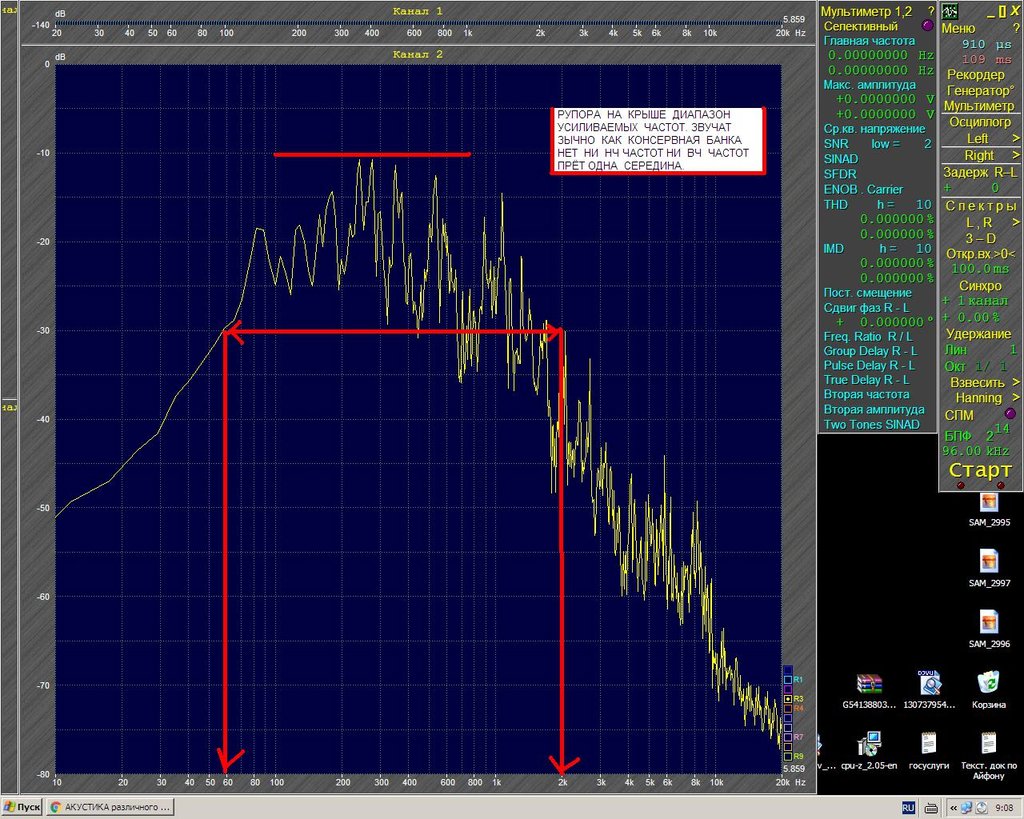Screen dimensions: 1024x819
Task: Toggle the СПМ purple indicator
Action: 1010,414
